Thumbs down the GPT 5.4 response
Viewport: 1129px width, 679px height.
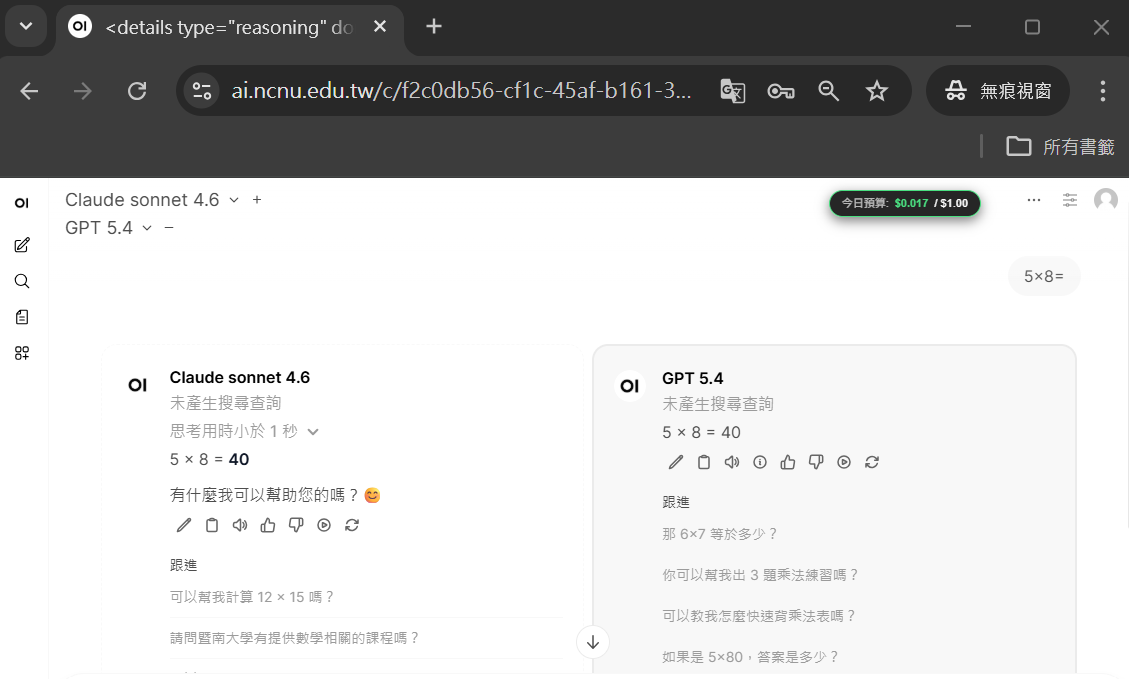tap(816, 462)
